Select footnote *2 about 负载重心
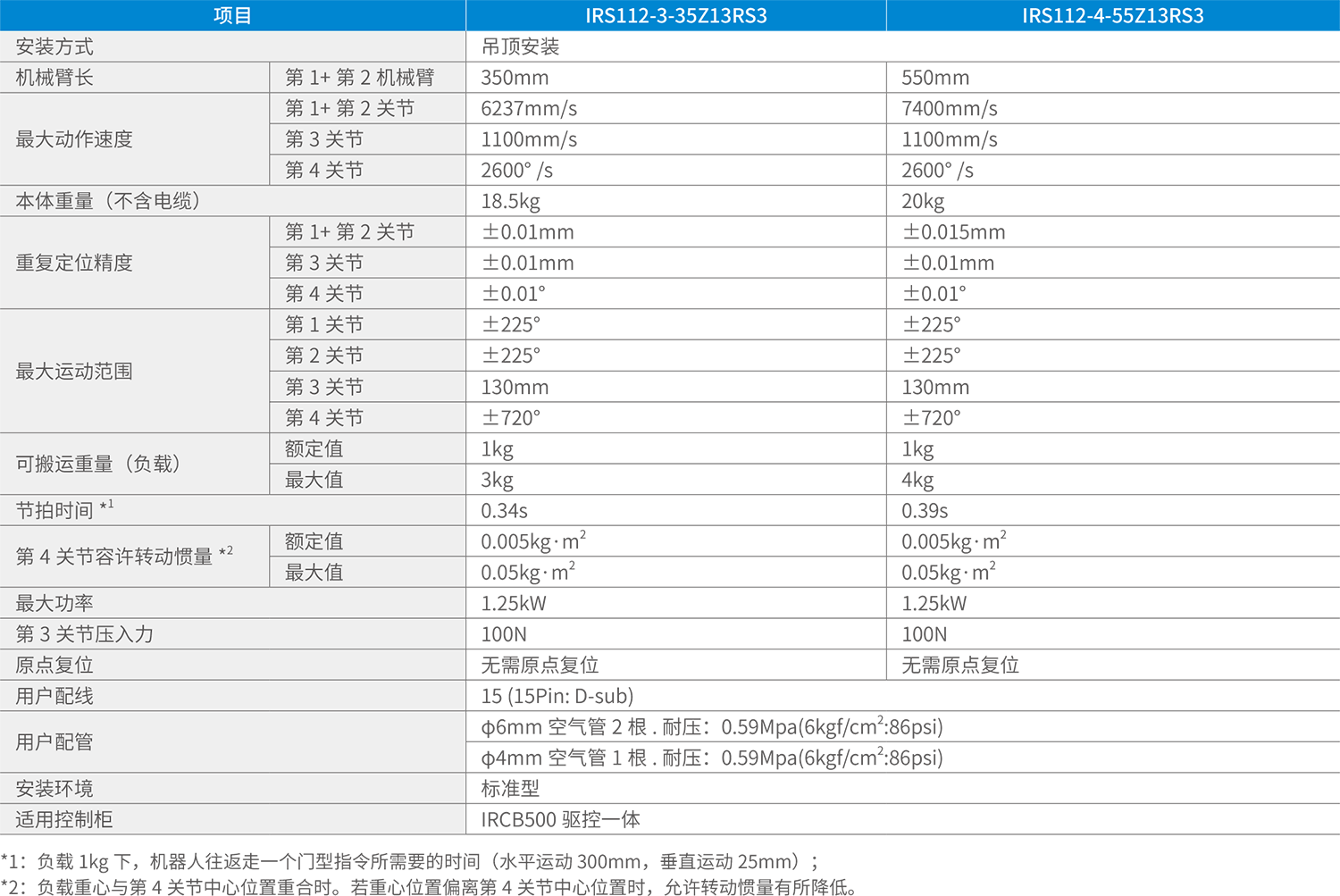The width and height of the screenshot is (1340, 896). click(429, 887)
